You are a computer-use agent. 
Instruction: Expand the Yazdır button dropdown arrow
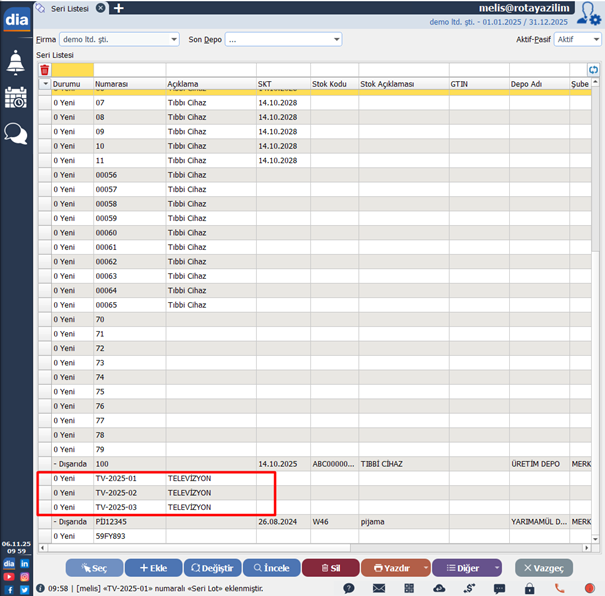coord(427,568)
